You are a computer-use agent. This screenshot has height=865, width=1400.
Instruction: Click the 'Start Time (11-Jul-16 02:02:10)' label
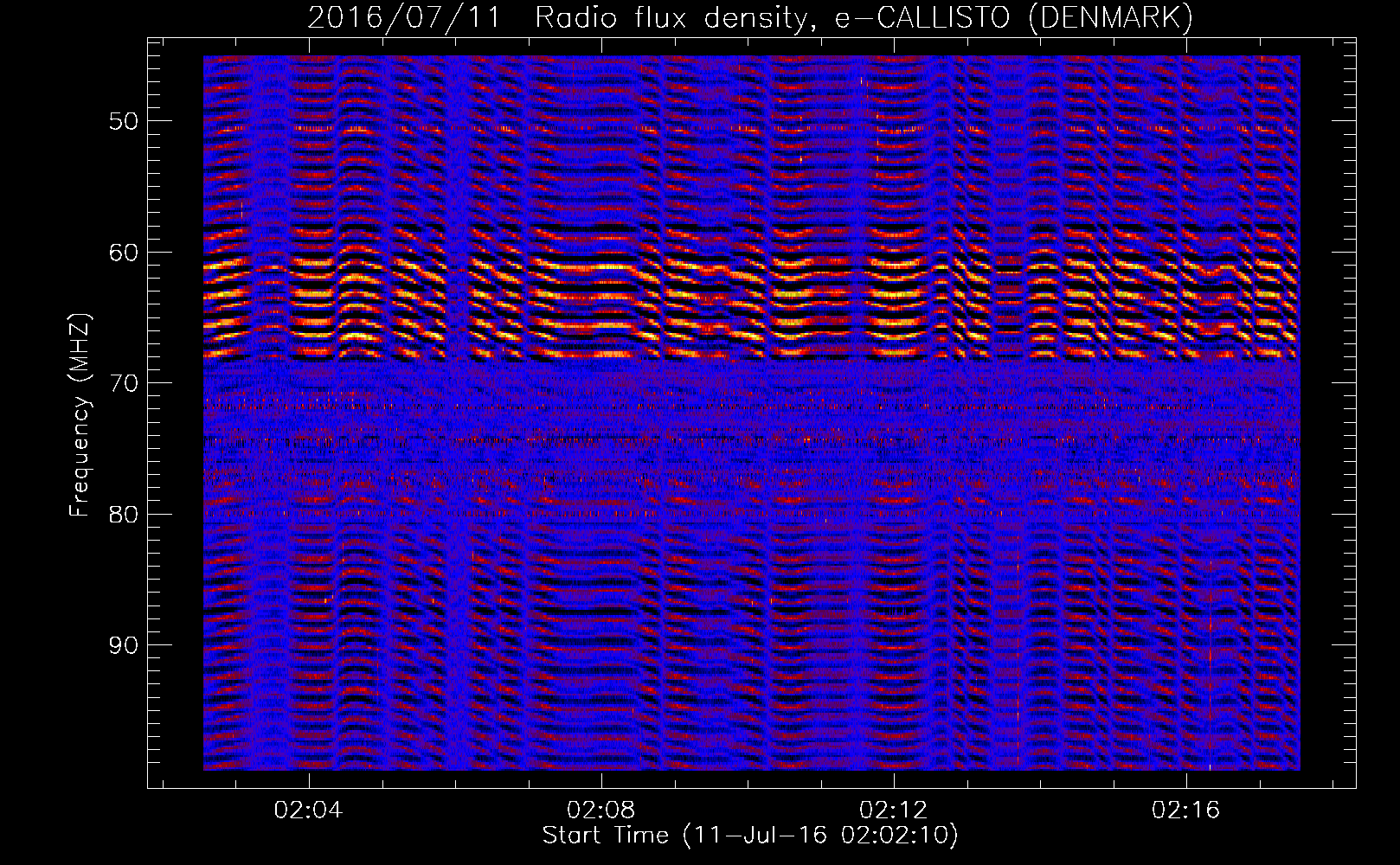750,836
